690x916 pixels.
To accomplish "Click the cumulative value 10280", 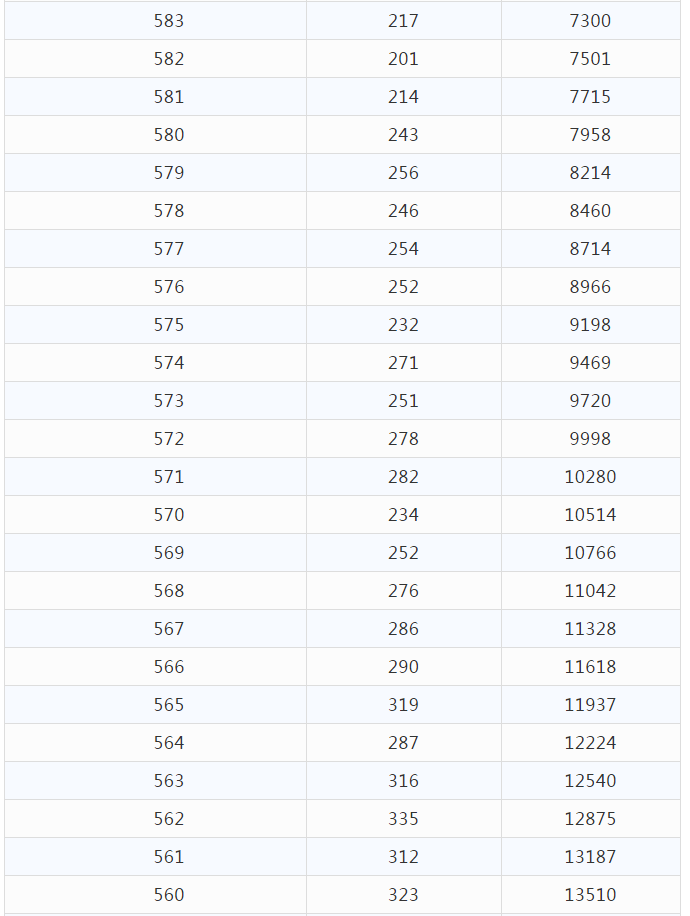I will point(590,477).
